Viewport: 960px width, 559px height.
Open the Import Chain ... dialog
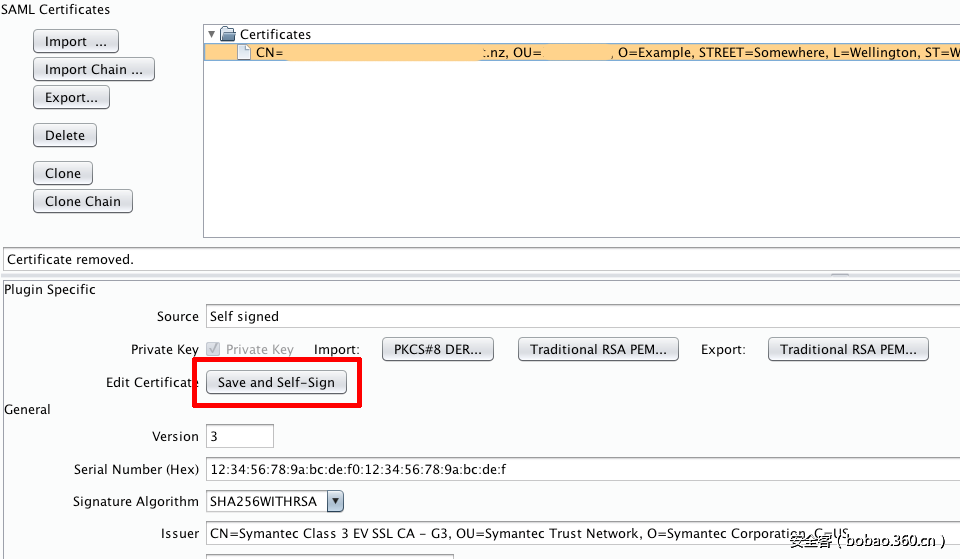click(93, 69)
